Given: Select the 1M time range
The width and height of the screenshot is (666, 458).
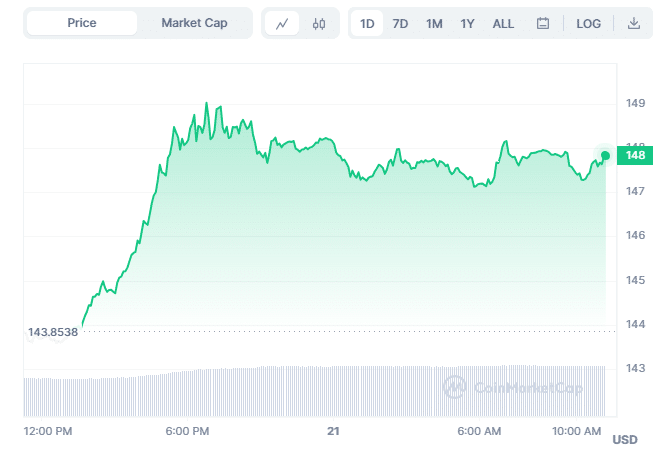Looking at the screenshot, I should tap(434, 23).
